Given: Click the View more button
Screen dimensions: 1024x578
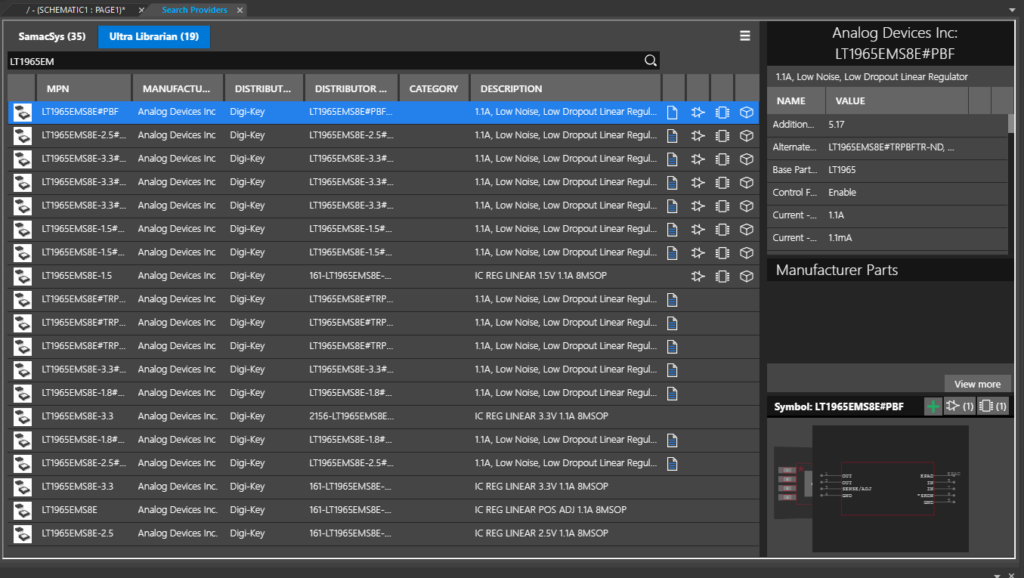Looking at the screenshot, I should pyautogui.click(x=977, y=384).
